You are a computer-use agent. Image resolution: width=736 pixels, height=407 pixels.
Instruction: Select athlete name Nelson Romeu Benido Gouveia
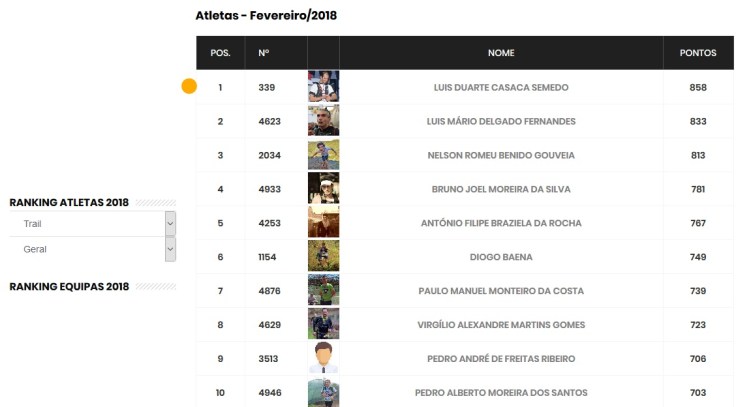click(x=501, y=155)
